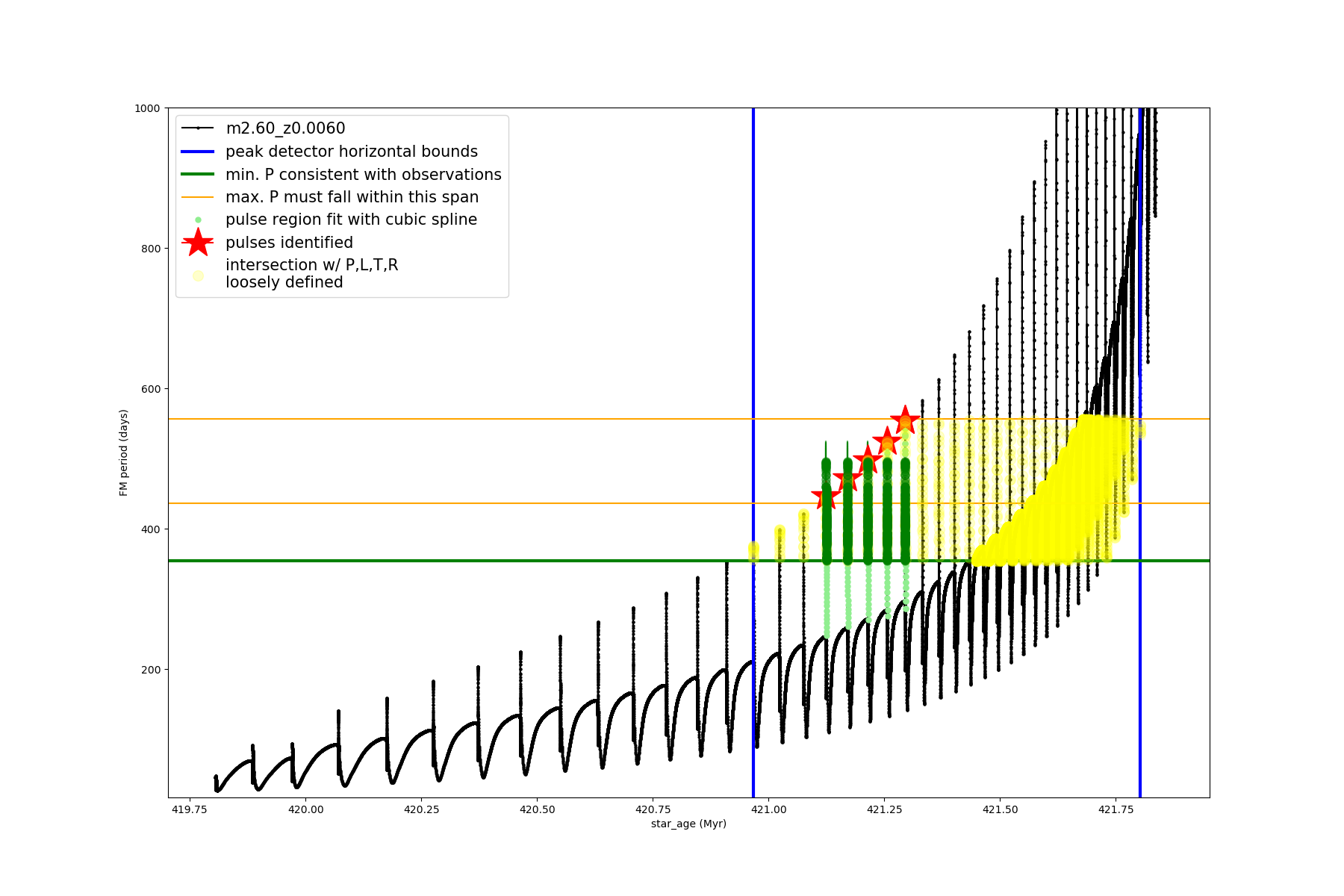Select the green line swatch in the legend
1344x896 pixels.
pyautogui.click(x=198, y=175)
